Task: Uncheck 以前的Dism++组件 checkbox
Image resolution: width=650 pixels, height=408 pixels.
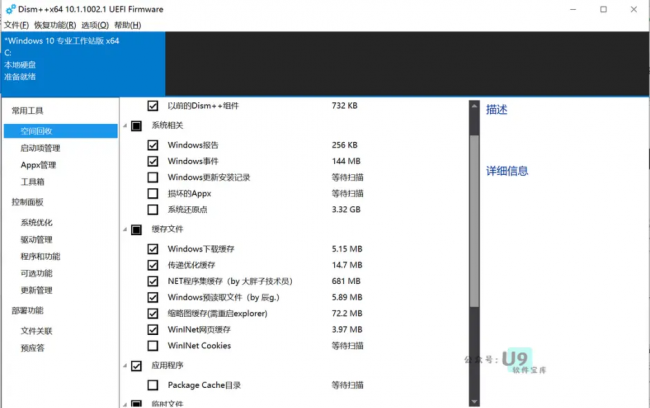Action: click(x=153, y=106)
